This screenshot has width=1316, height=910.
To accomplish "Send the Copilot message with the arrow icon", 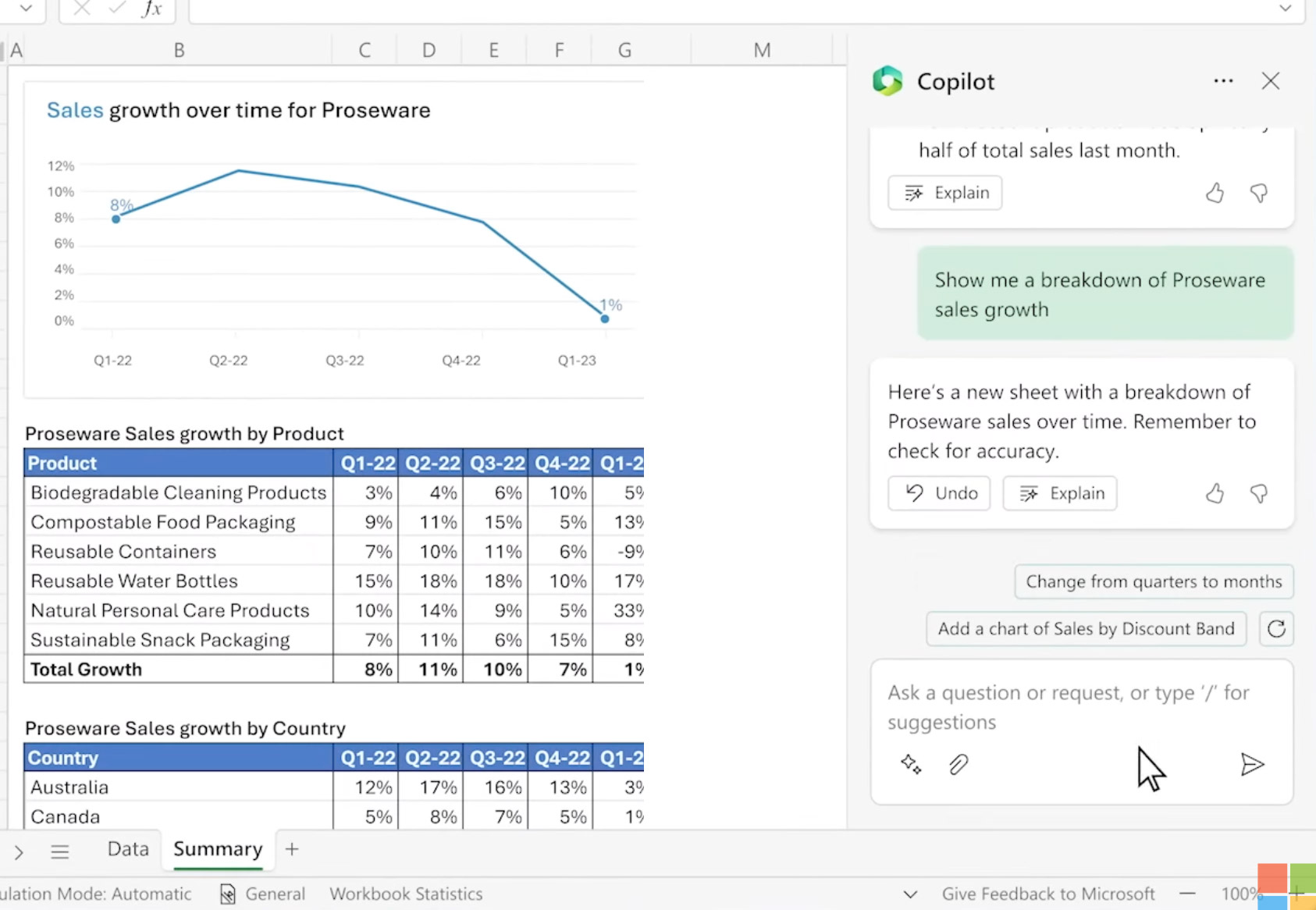I will point(1252,765).
